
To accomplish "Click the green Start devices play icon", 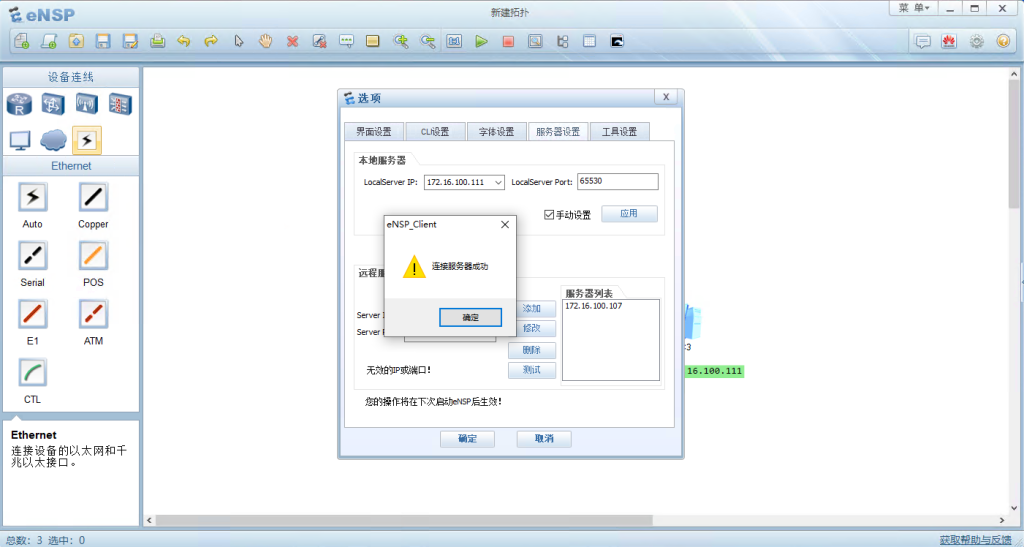I will 481,41.
